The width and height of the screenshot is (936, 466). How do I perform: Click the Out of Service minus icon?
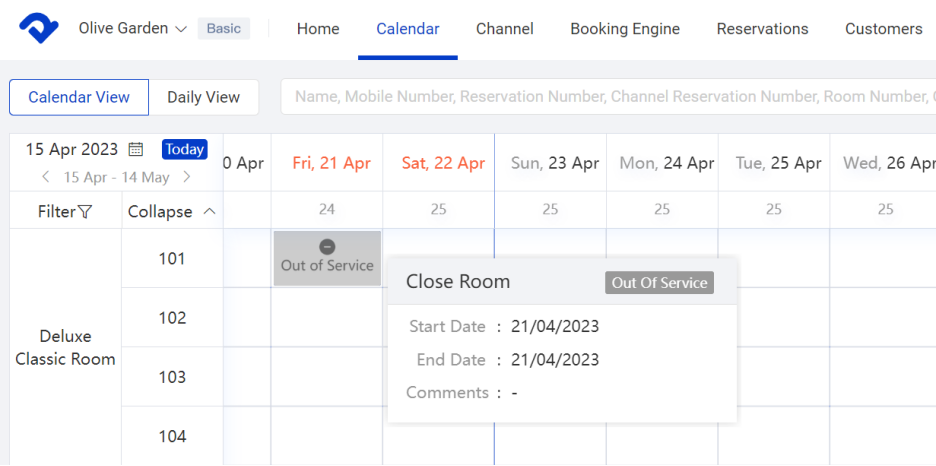[327, 247]
